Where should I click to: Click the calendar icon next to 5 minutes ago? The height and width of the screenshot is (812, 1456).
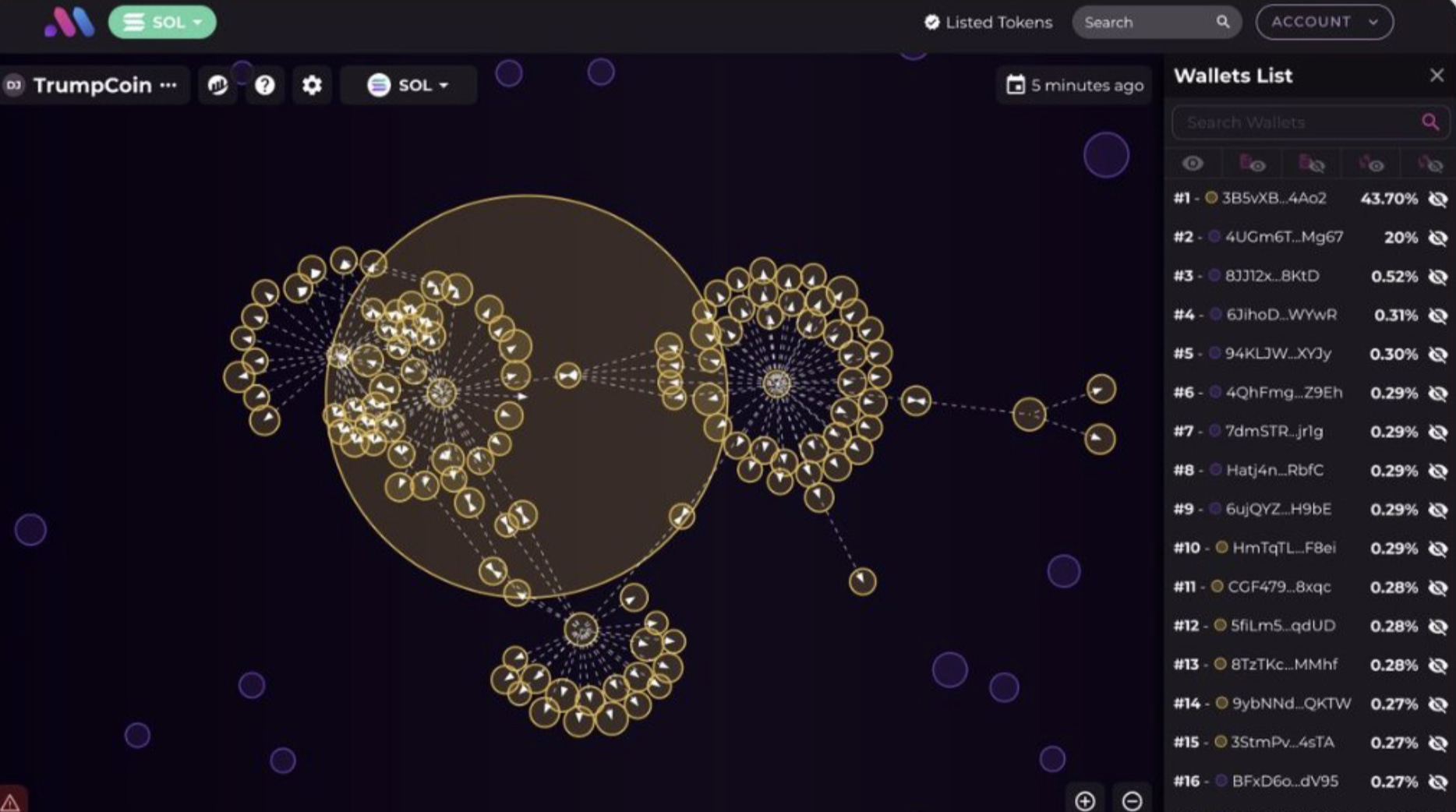(x=1016, y=86)
